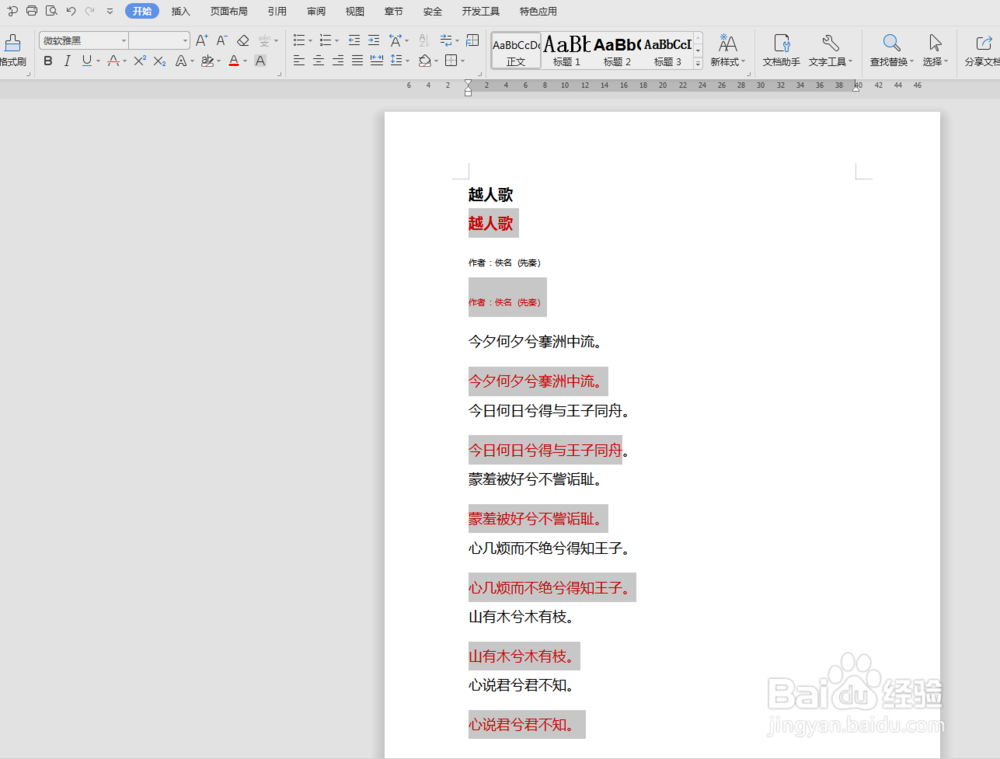Switch to the 插入 ribbon tab
The image size is (1000, 759).
click(x=181, y=11)
